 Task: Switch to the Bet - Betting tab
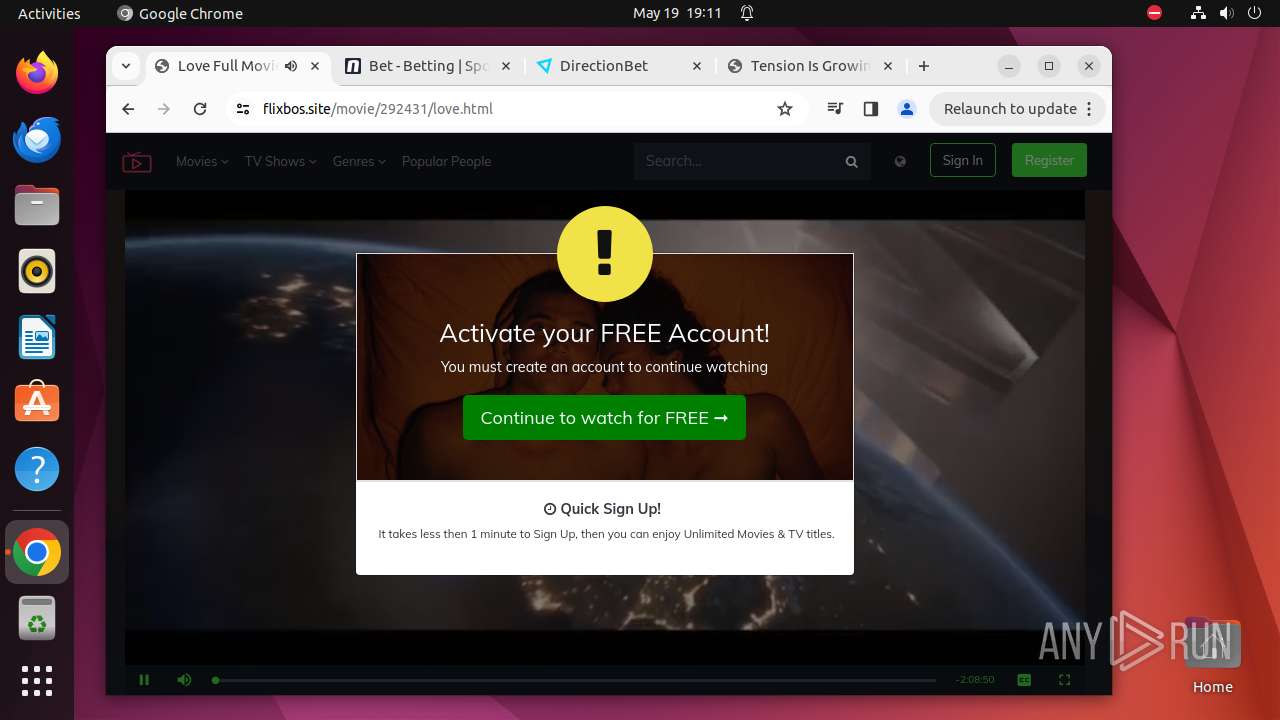coord(427,66)
